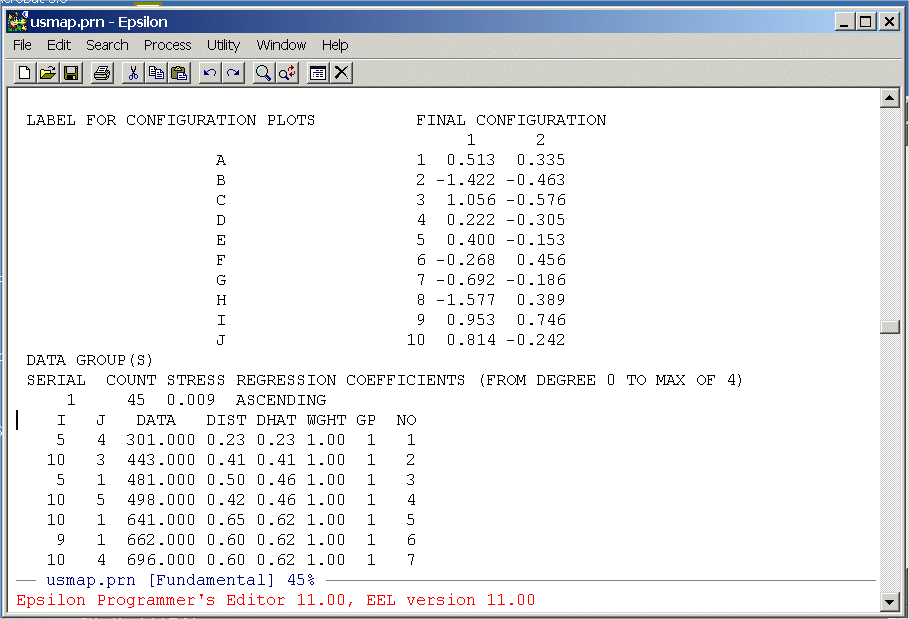Image resolution: width=909 pixels, height=619 pixels.
Task: Print the document via printer icon
Action: click(x=102, y=73)
